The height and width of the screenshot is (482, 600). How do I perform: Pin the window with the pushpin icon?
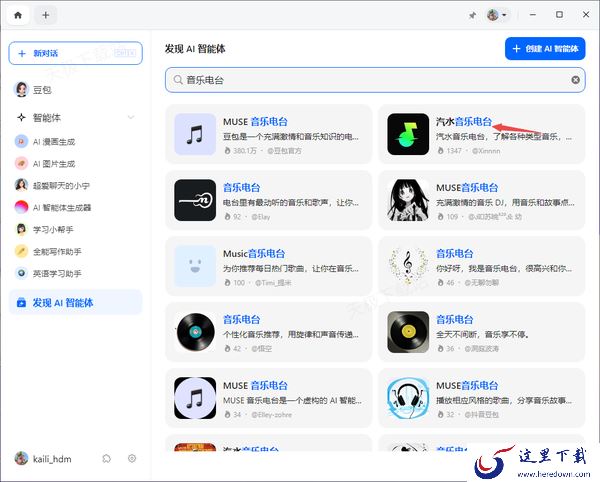[473, 15]
